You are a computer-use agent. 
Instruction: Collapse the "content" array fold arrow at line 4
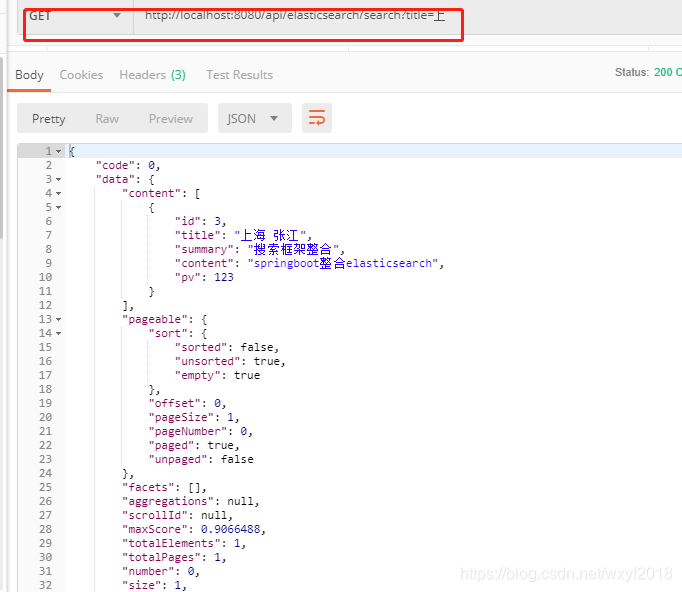pyautogui.click(x=58, y=193)
